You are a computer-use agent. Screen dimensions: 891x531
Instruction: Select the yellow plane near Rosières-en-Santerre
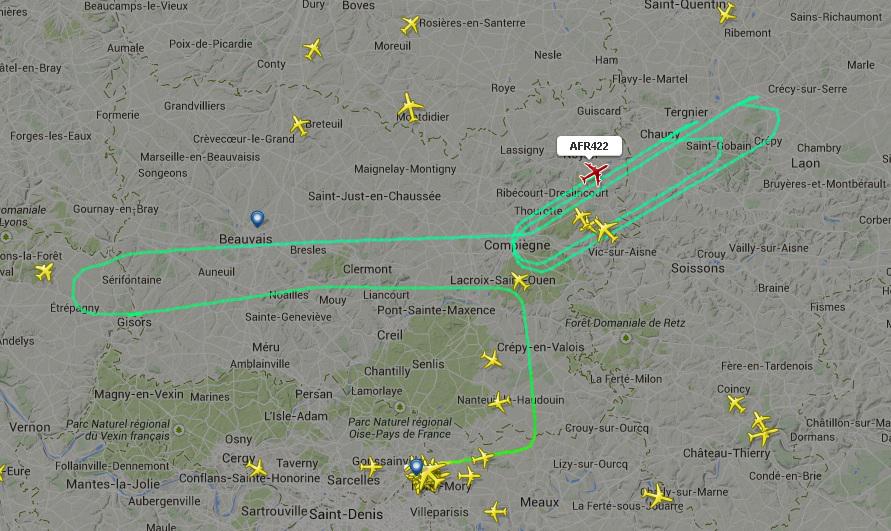click(410, 24)
